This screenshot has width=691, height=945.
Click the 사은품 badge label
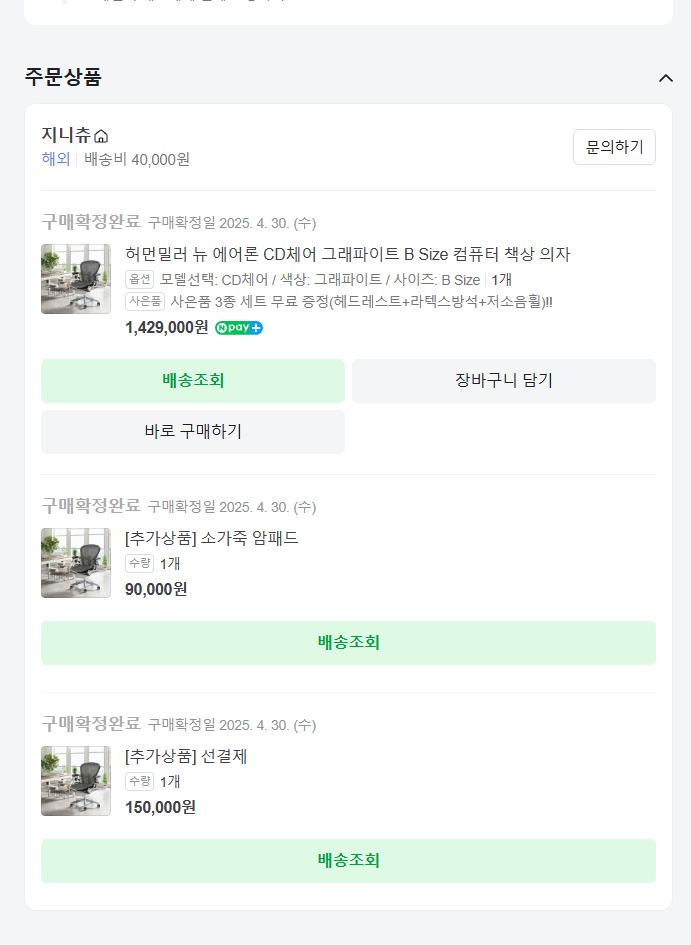click(x=145, y=301)
